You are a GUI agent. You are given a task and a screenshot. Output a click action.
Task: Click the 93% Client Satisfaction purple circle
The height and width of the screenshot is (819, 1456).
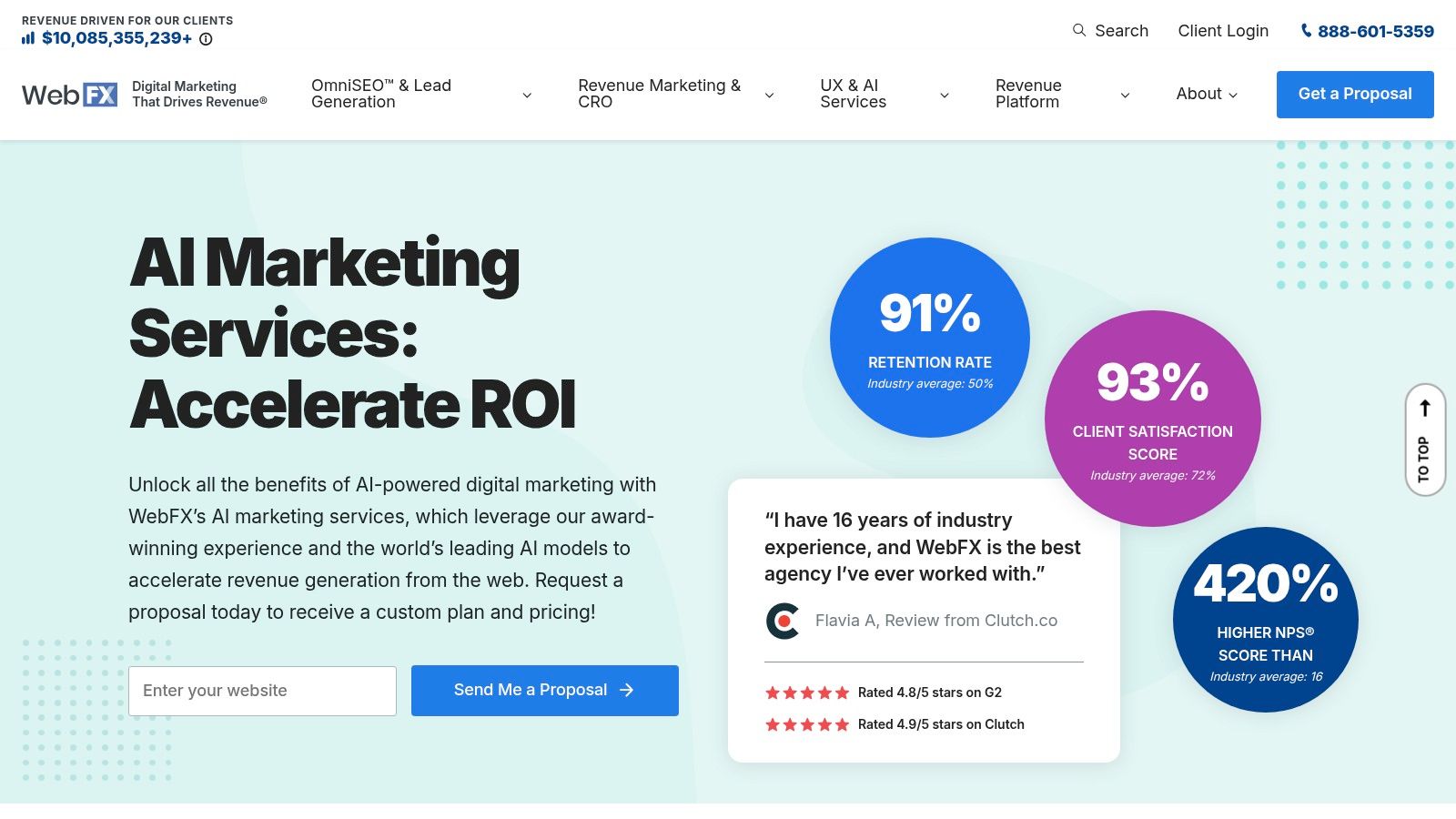[1152, 419]
